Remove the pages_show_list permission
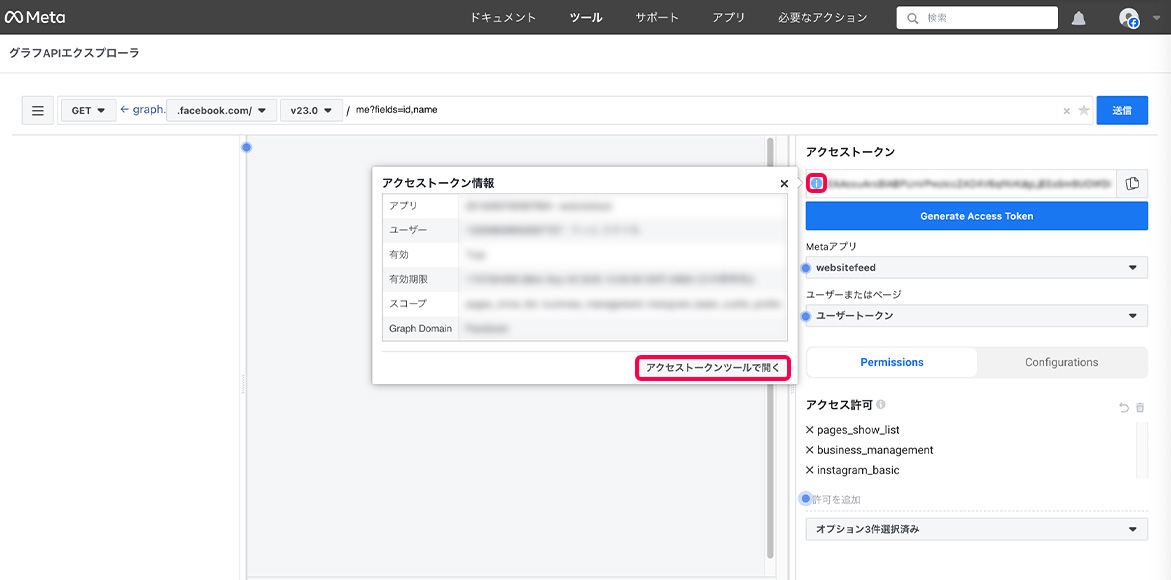 (810, 430)
